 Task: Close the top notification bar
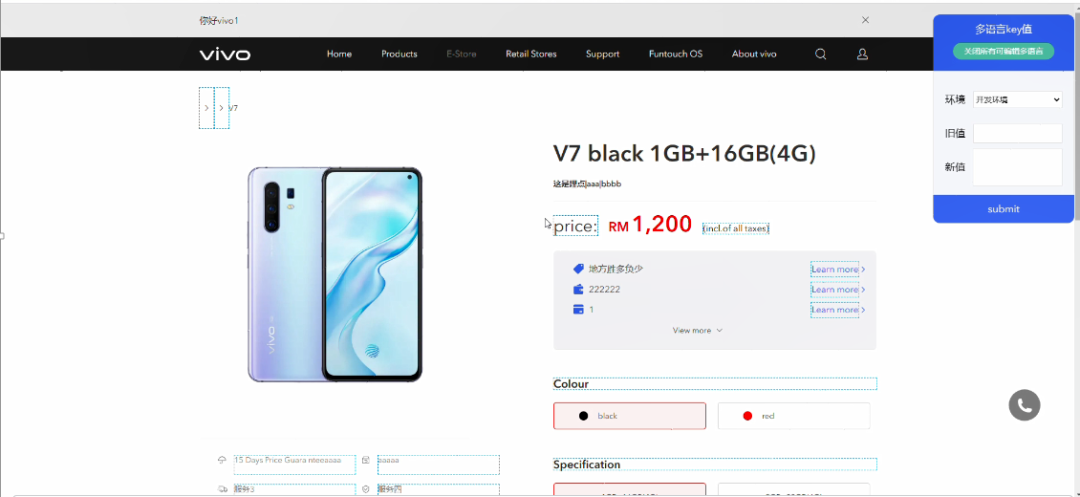coord(866,20)
